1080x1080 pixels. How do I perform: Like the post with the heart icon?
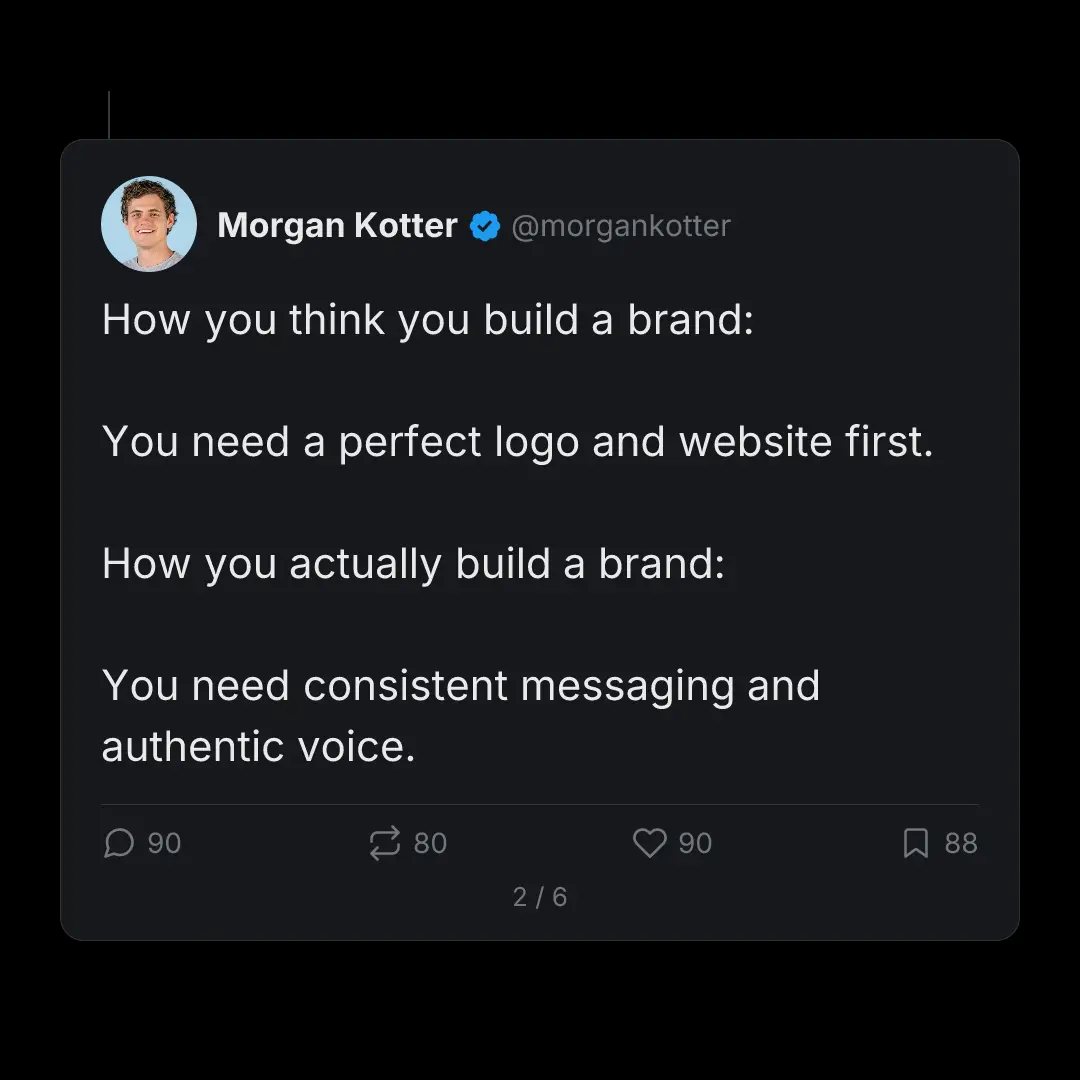click(x=649, y=844)
